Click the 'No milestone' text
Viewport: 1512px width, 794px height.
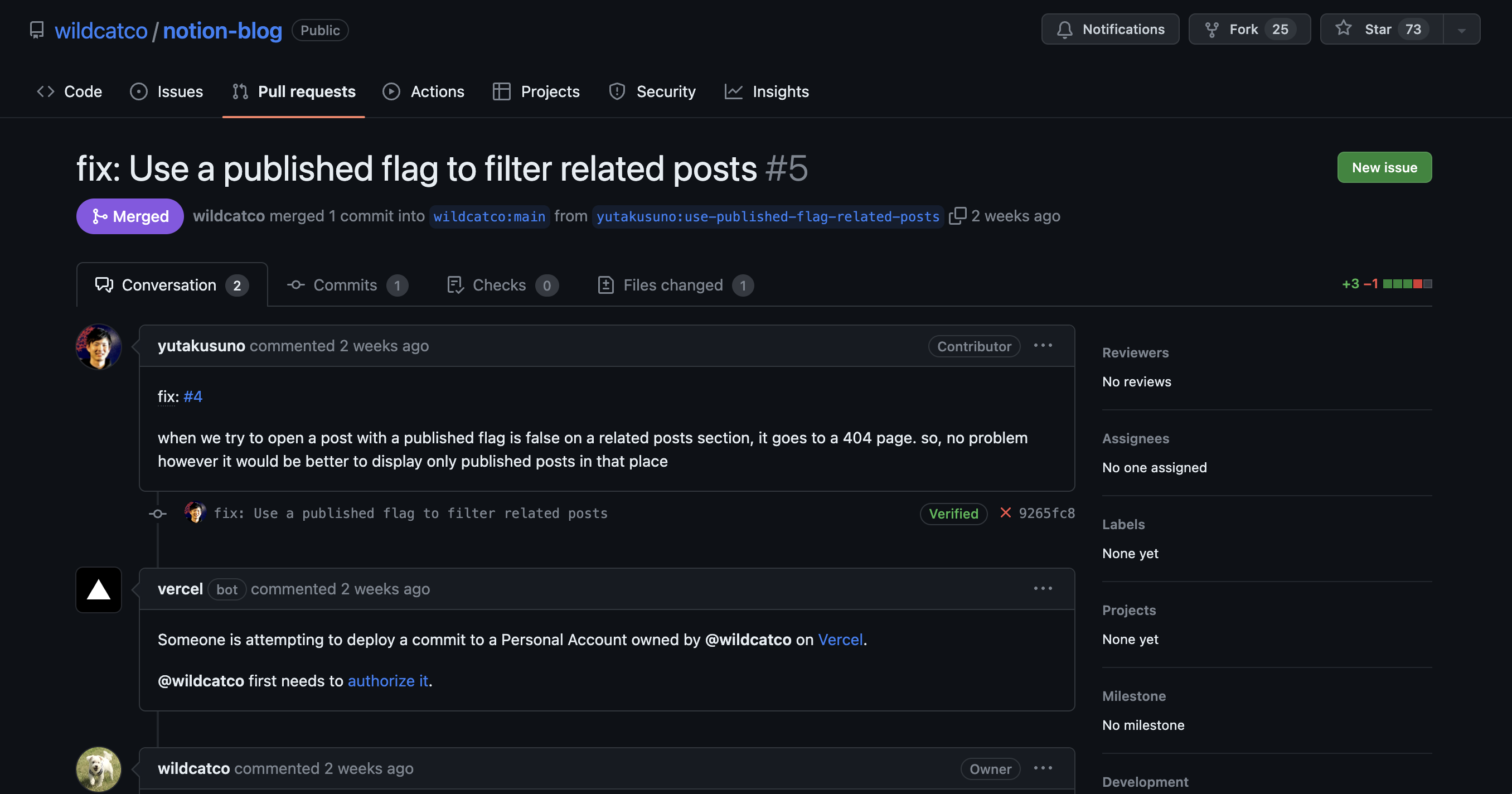coord(1143,725)
